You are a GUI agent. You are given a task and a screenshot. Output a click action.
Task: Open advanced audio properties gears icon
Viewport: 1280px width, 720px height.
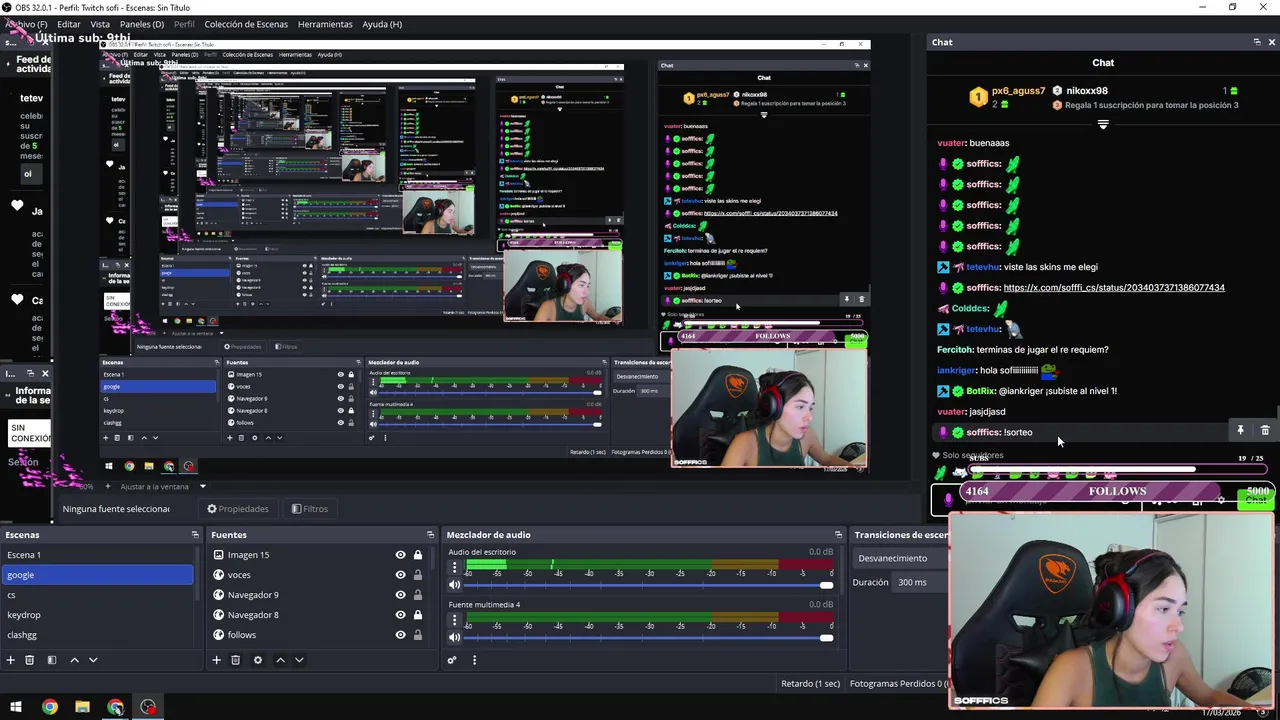[x=452, y=660]
